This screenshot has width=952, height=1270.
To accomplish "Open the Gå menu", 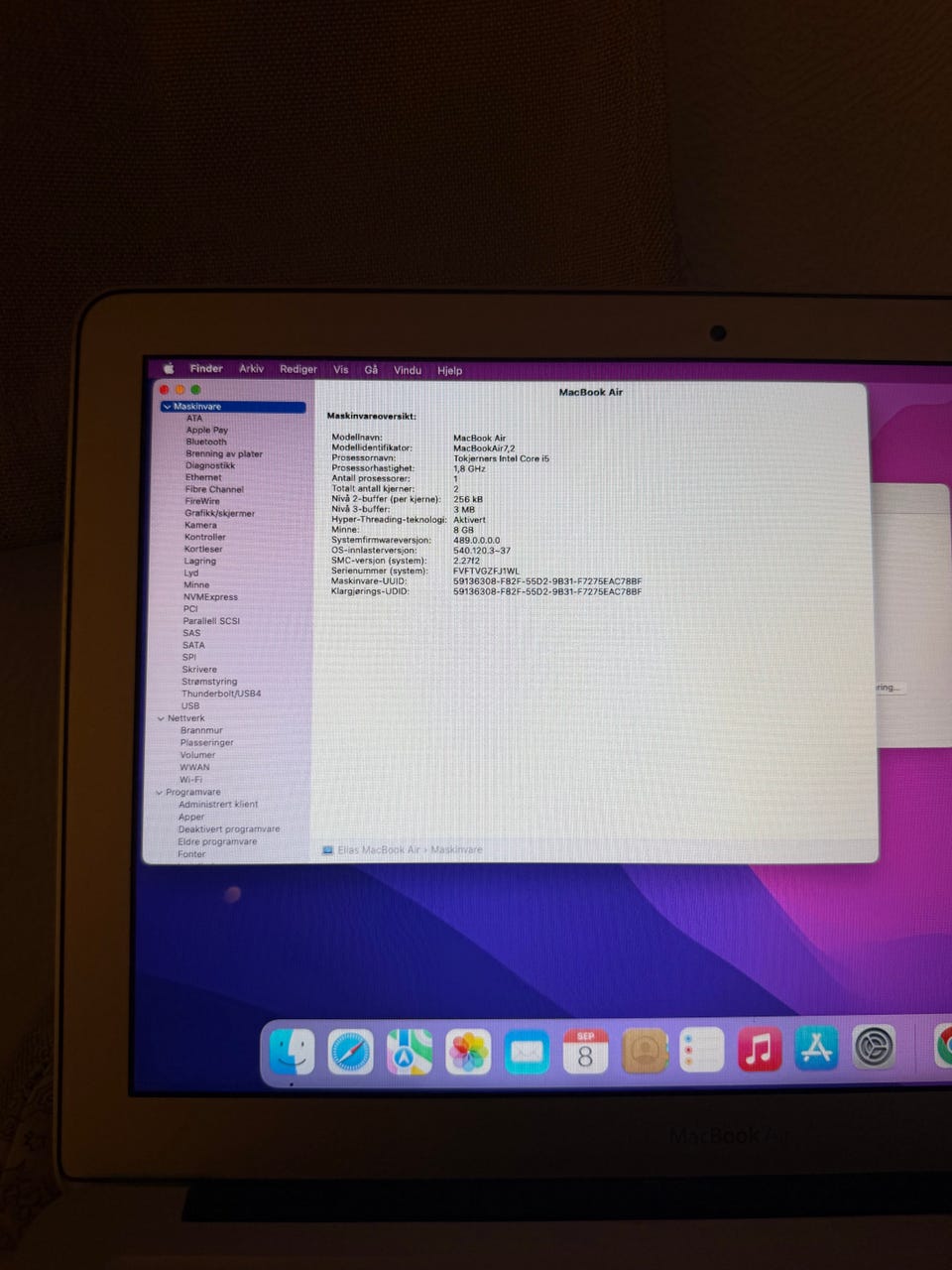I will coord(371,369).
